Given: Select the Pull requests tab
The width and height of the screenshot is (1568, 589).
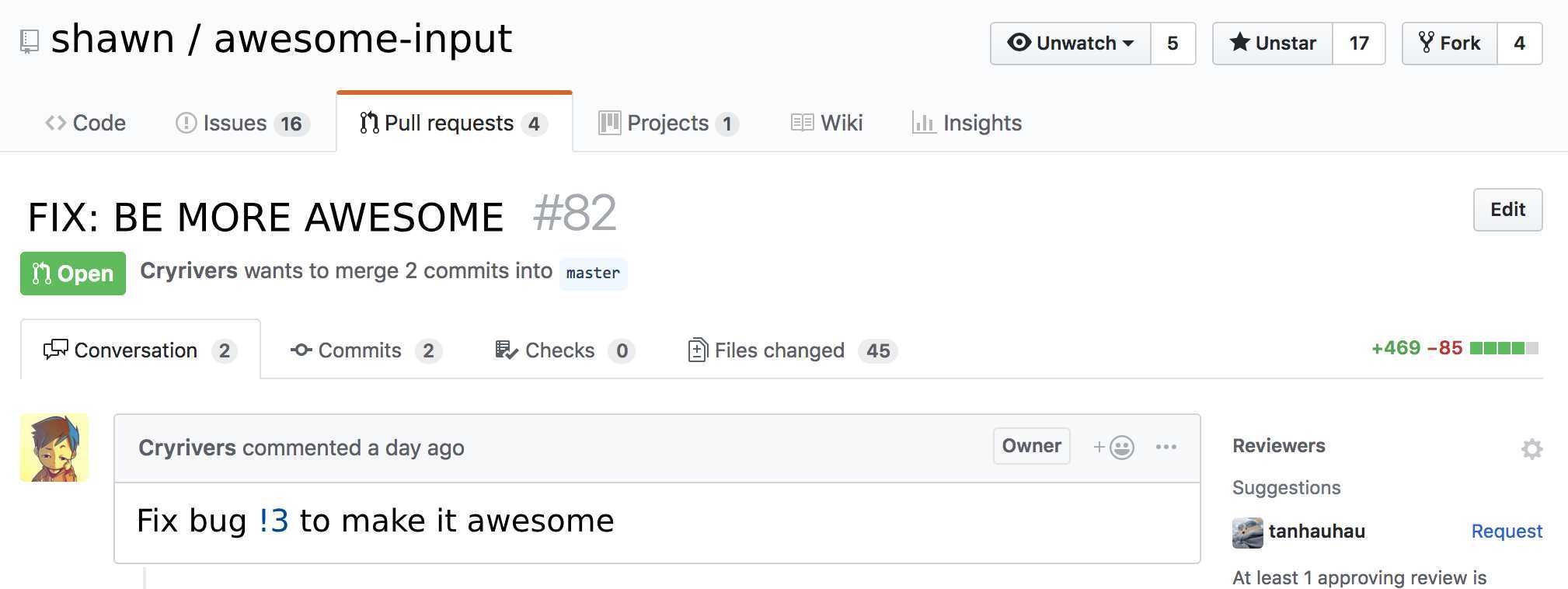Looking at the screenshot, I should coord(455,123).
